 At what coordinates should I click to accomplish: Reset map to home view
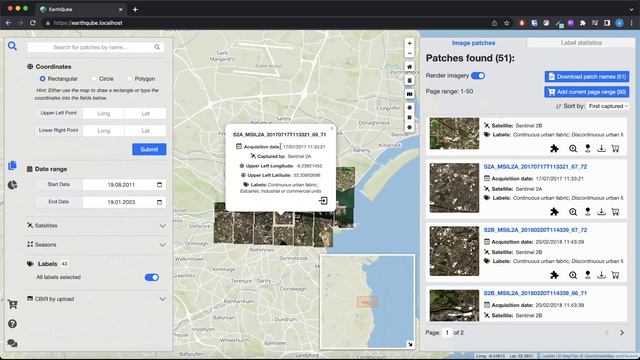coord(409,67)
